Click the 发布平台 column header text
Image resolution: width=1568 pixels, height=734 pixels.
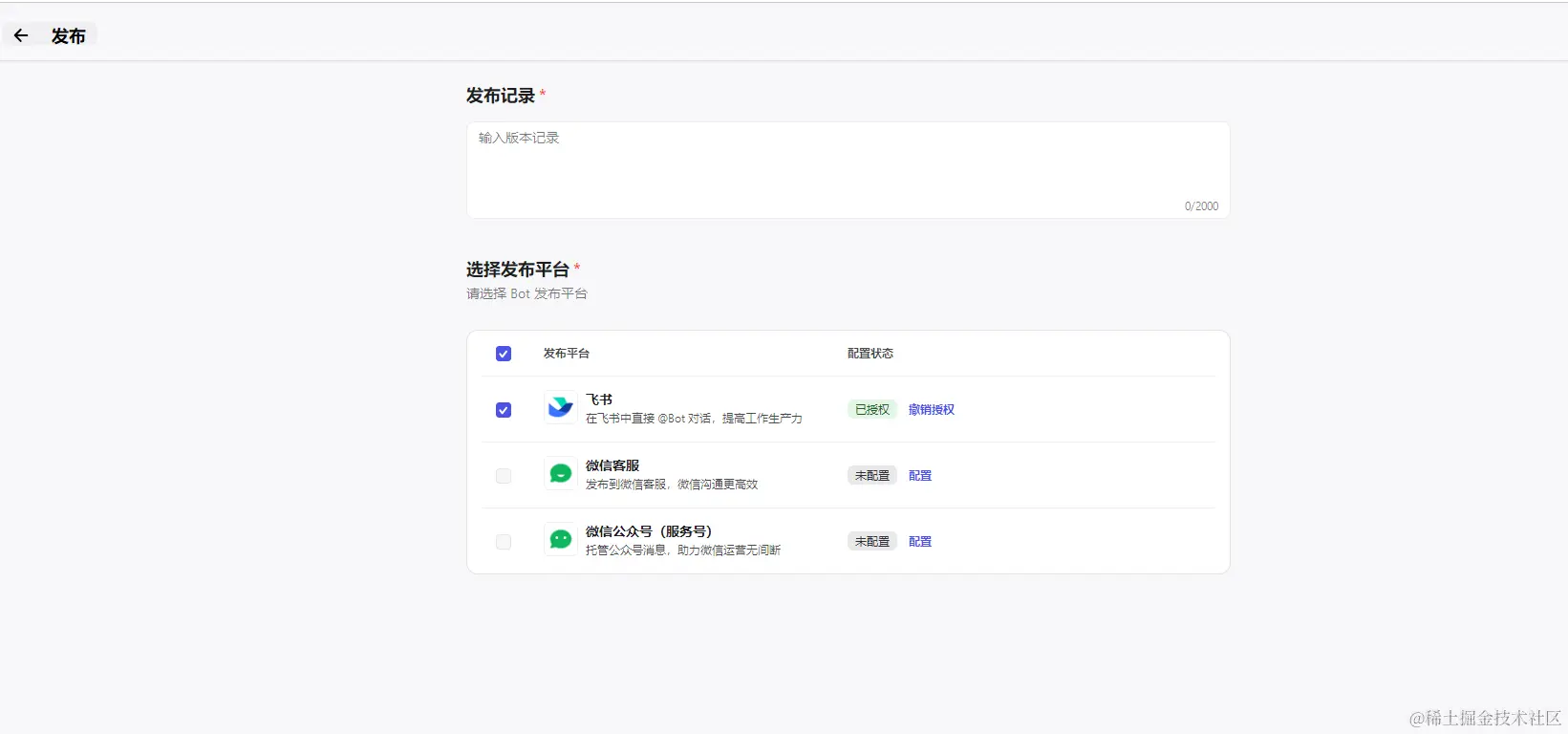pyautogui.click(x=567, y=354)
